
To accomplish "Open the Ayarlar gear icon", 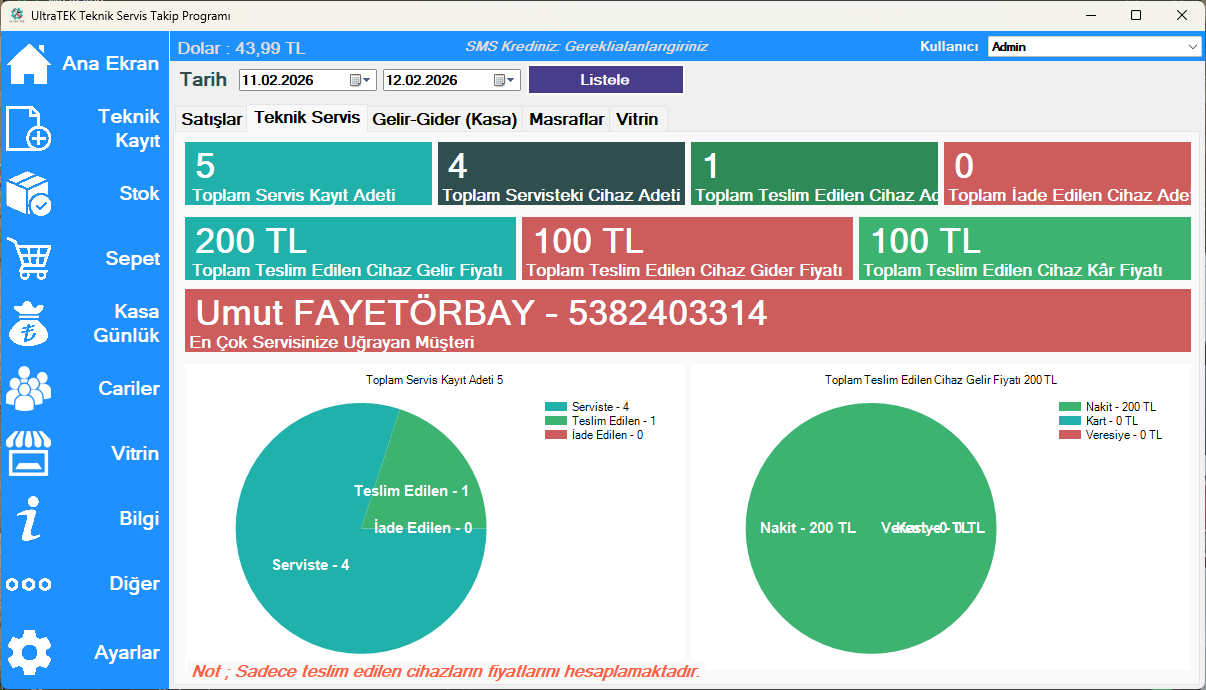I will (29, 653).
